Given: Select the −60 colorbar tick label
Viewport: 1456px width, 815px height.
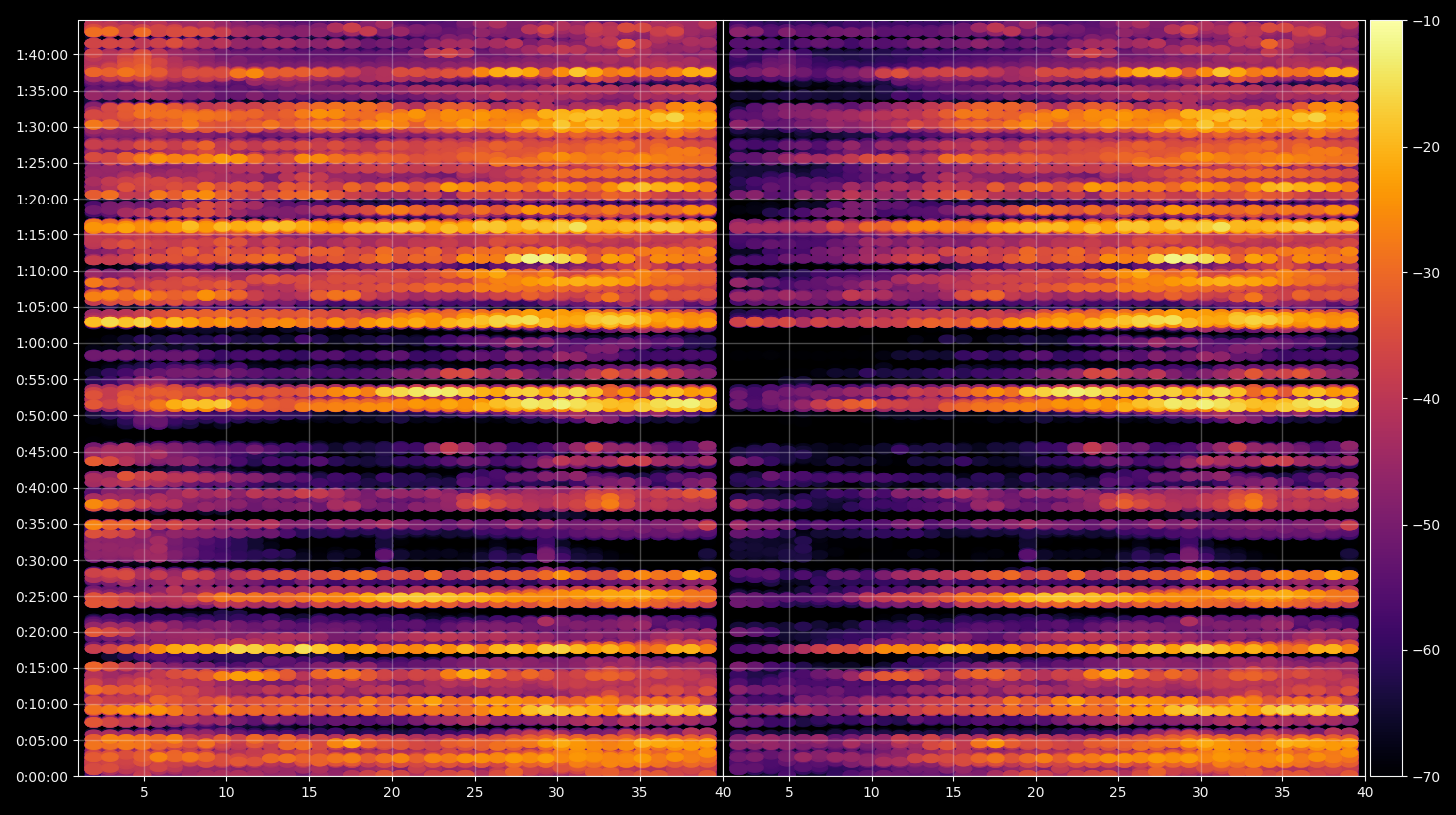Looking at the screenshot, I should tap(1426, 650).
